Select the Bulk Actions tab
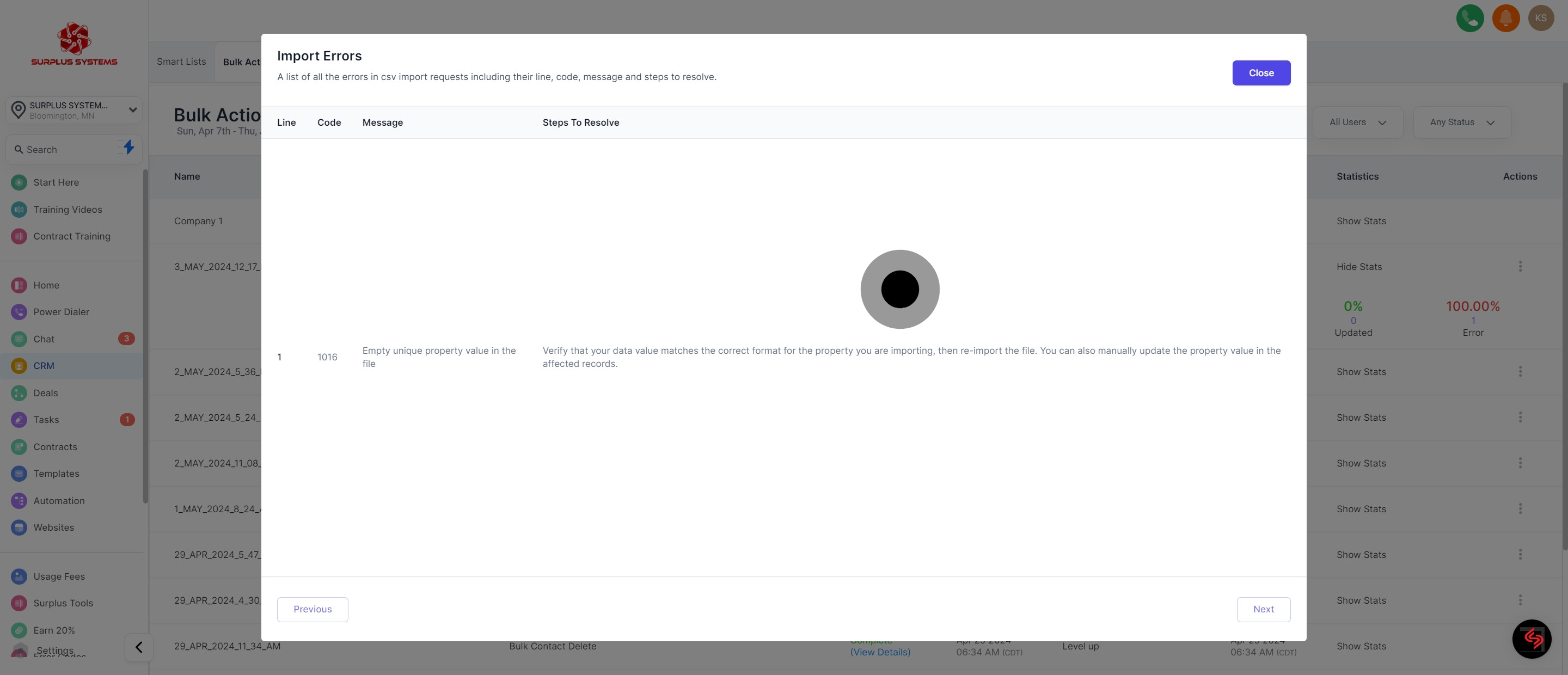The image size is (1568, 675). point(243,62)
